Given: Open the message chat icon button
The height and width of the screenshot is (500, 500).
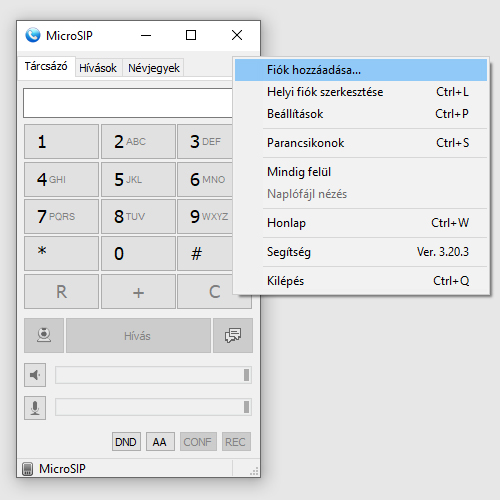Looking at the screenshot, I should (x=233, y=335).
